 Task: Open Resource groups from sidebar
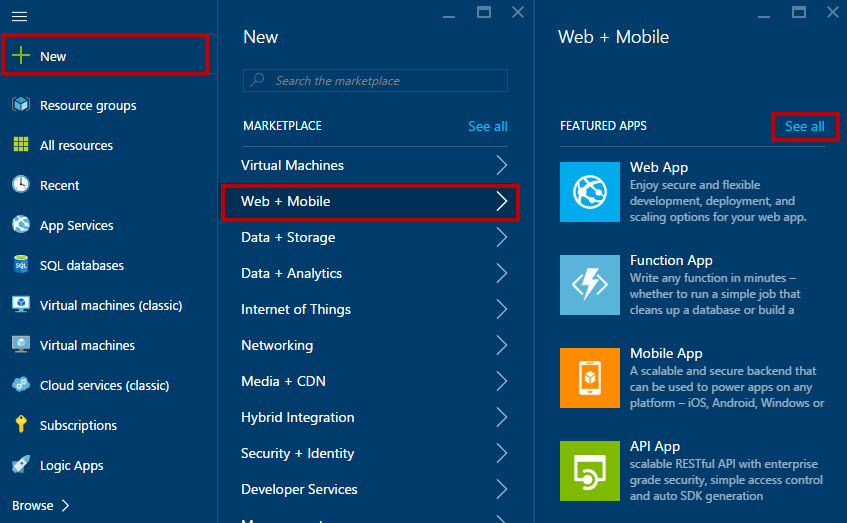click(88, 105)
